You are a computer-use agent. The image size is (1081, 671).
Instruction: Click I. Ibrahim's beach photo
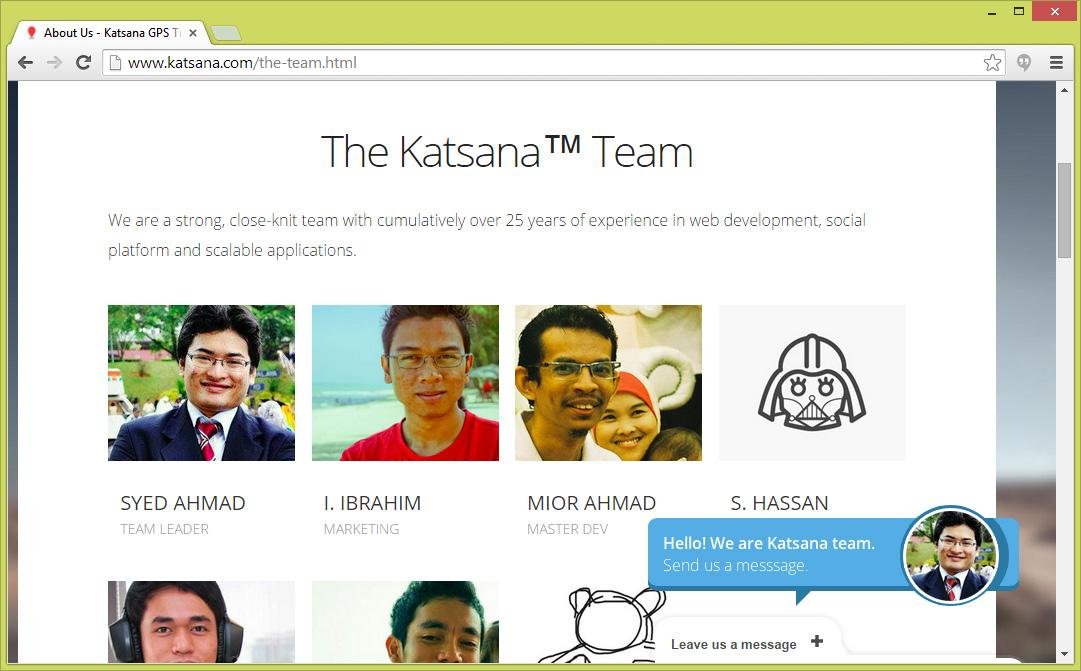coord(405,383)
